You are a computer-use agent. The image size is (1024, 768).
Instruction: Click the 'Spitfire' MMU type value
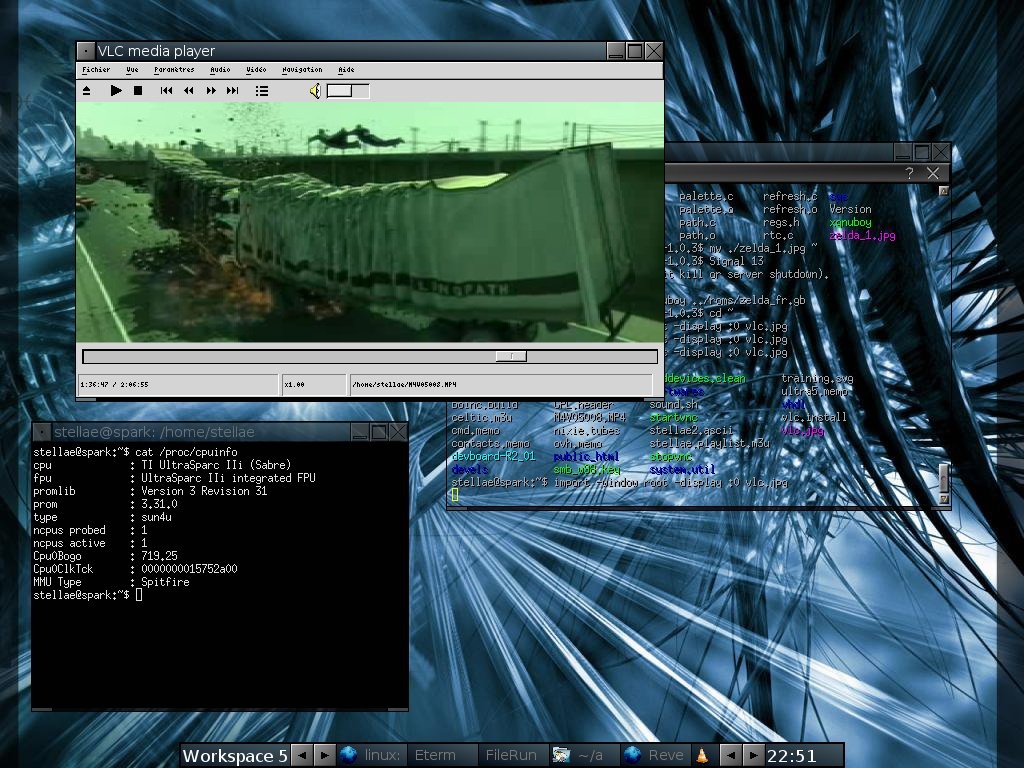(x=165, y=582)
